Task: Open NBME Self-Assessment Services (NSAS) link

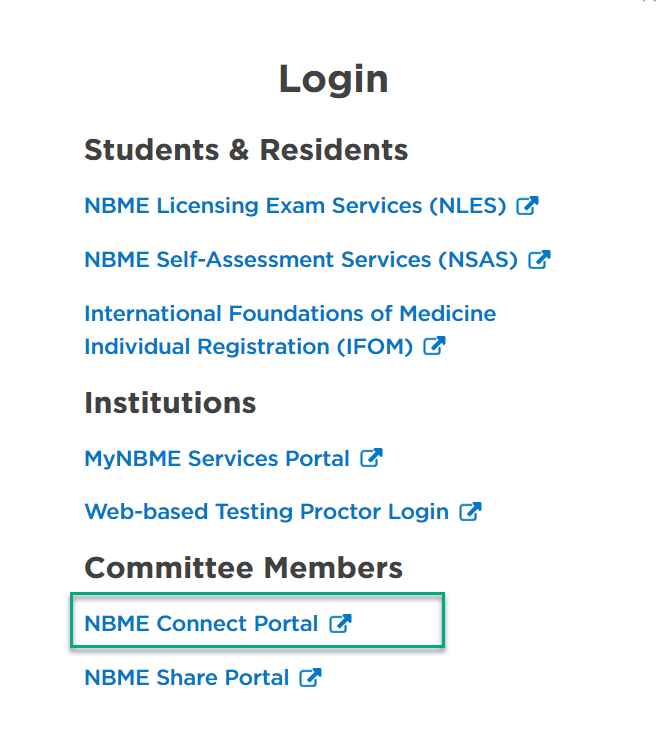Action: pos(301,260)
